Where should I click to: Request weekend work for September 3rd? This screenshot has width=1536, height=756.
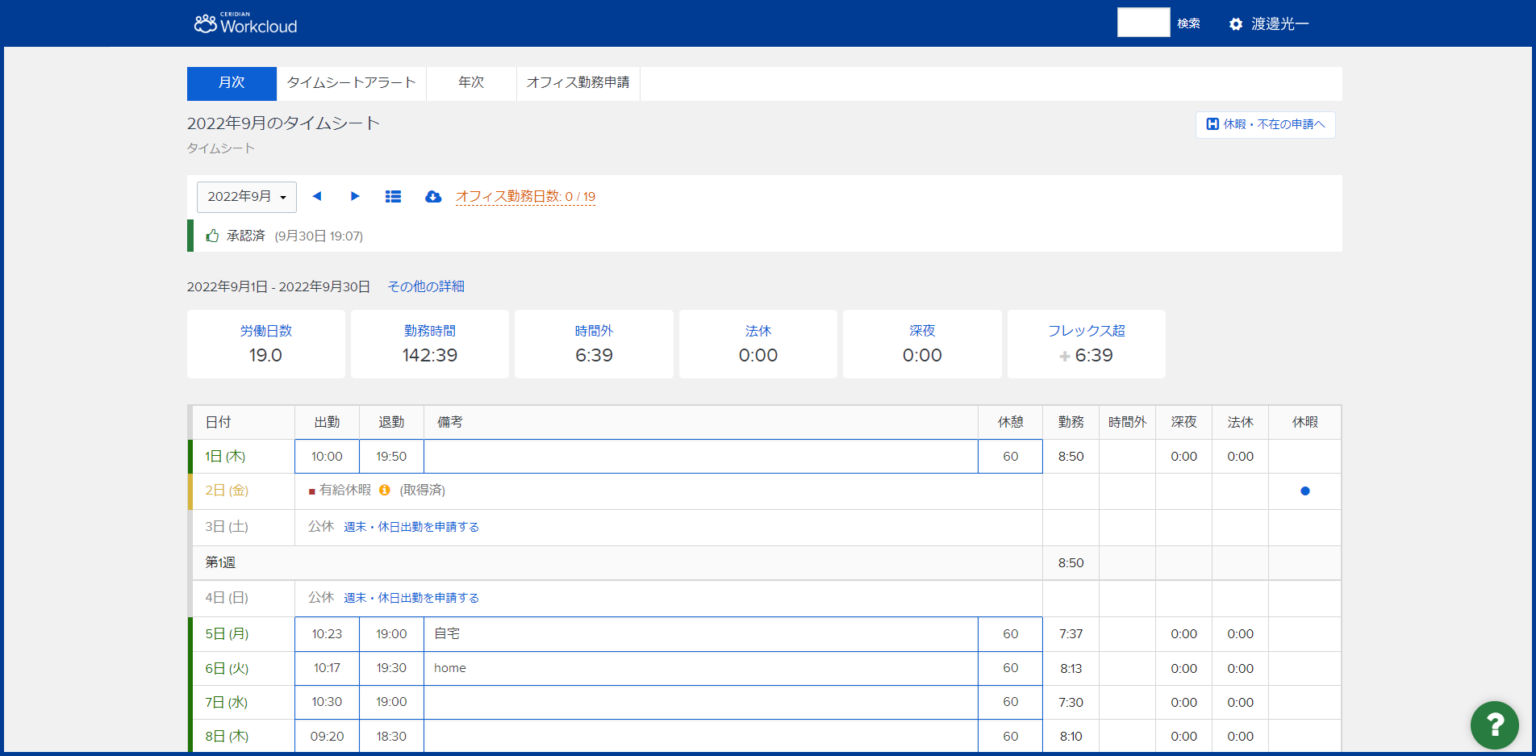coord(413,526)
